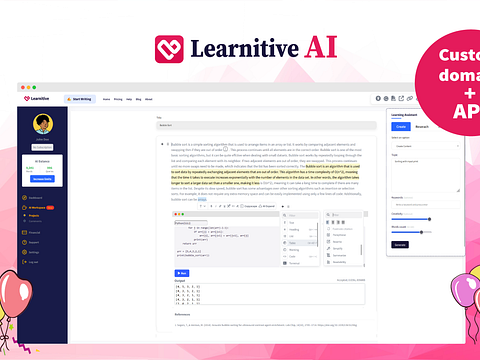This screenshot has height=360, width=480.
Task: Click the link icon in top toolbar
Action: point(410,98)
